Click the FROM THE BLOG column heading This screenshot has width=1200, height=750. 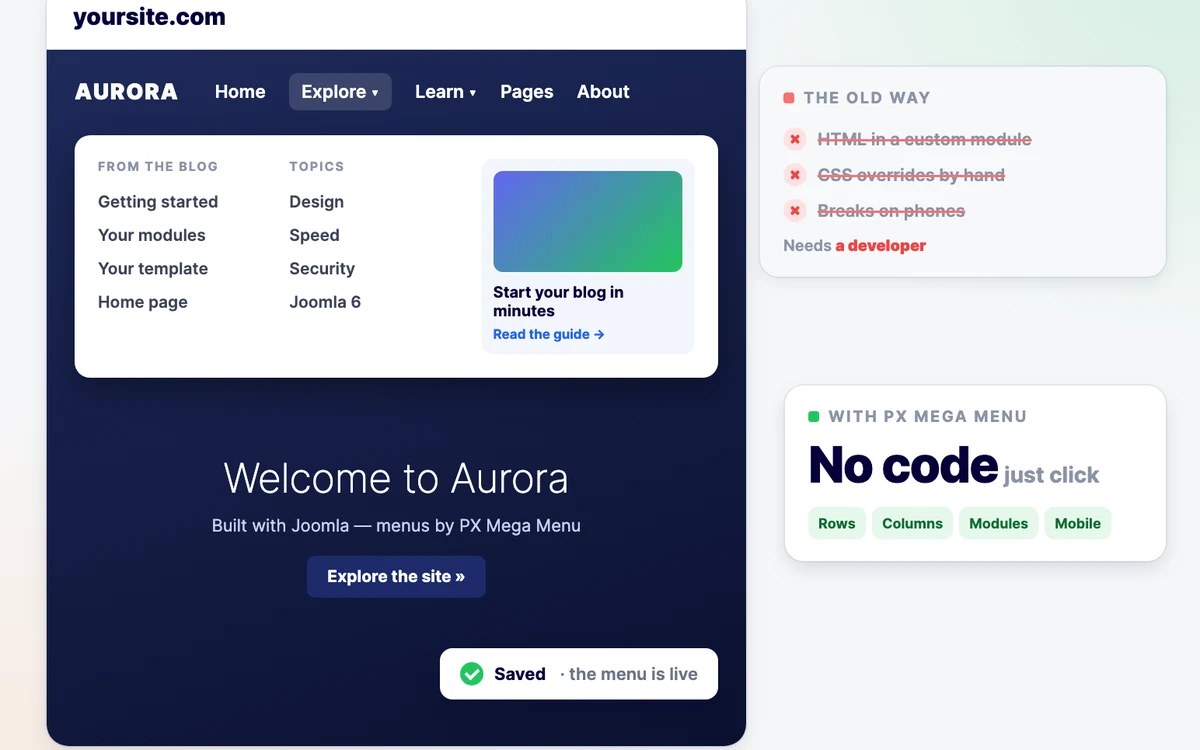tap(158, 167)
